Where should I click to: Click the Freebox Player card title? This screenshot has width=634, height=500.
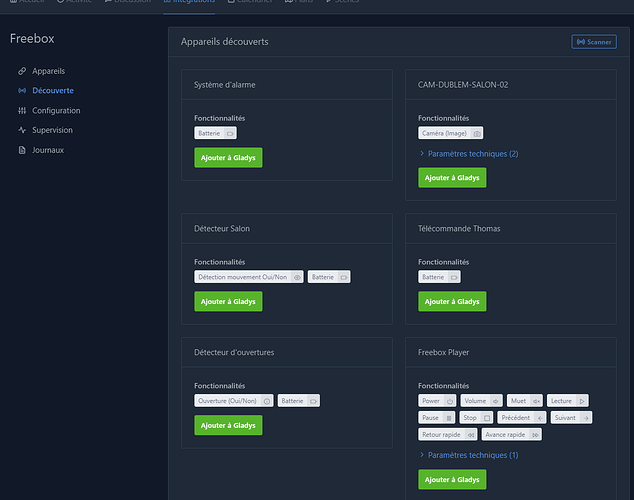click(443, 352)
